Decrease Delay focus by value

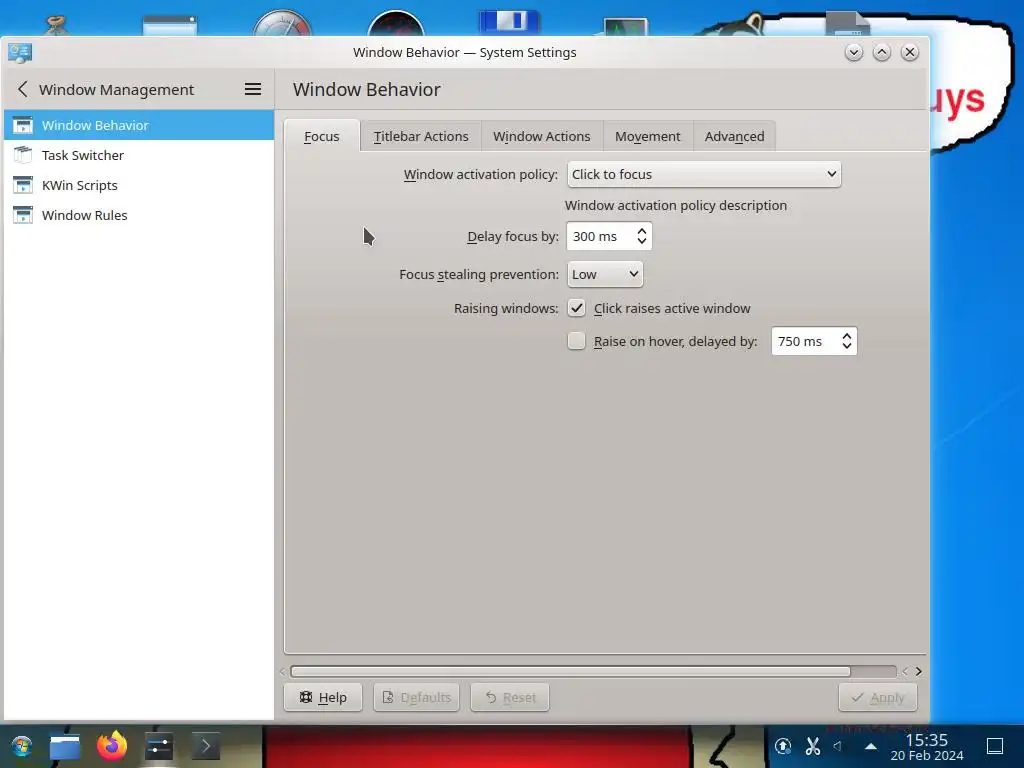642,242
